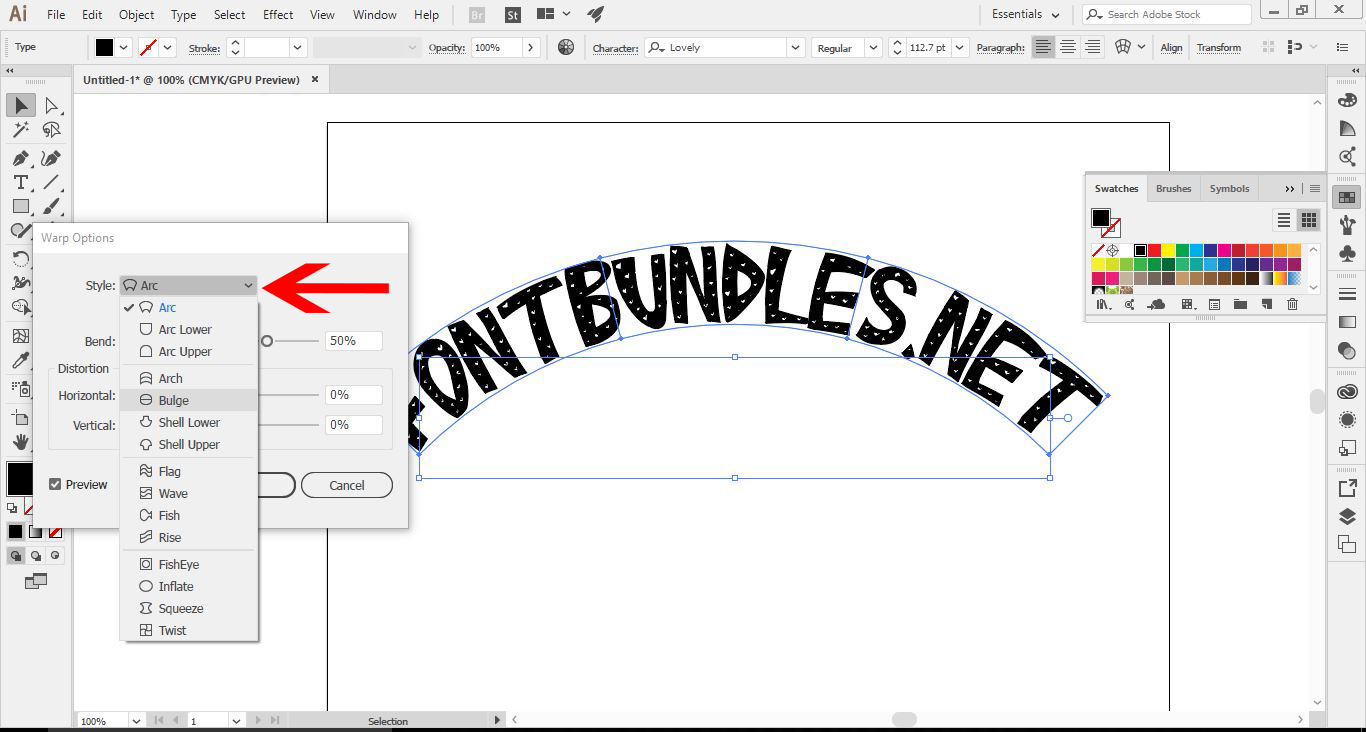Viewport: 1366px width, 732px height.
Task: Select the Type tool
Action: coord(21,182)
